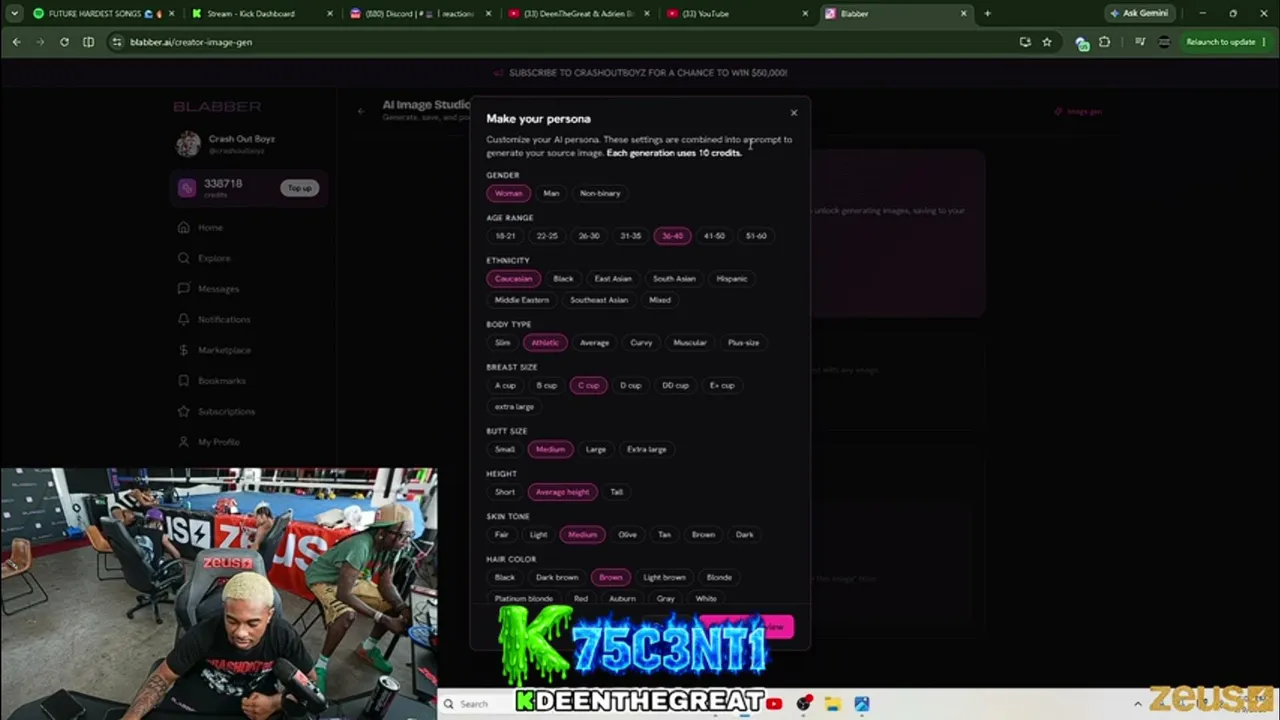This screenshot has height=720, width=1280.
Task: Open the Subscriptions star icon in sidebar
Action: (184, 412)
